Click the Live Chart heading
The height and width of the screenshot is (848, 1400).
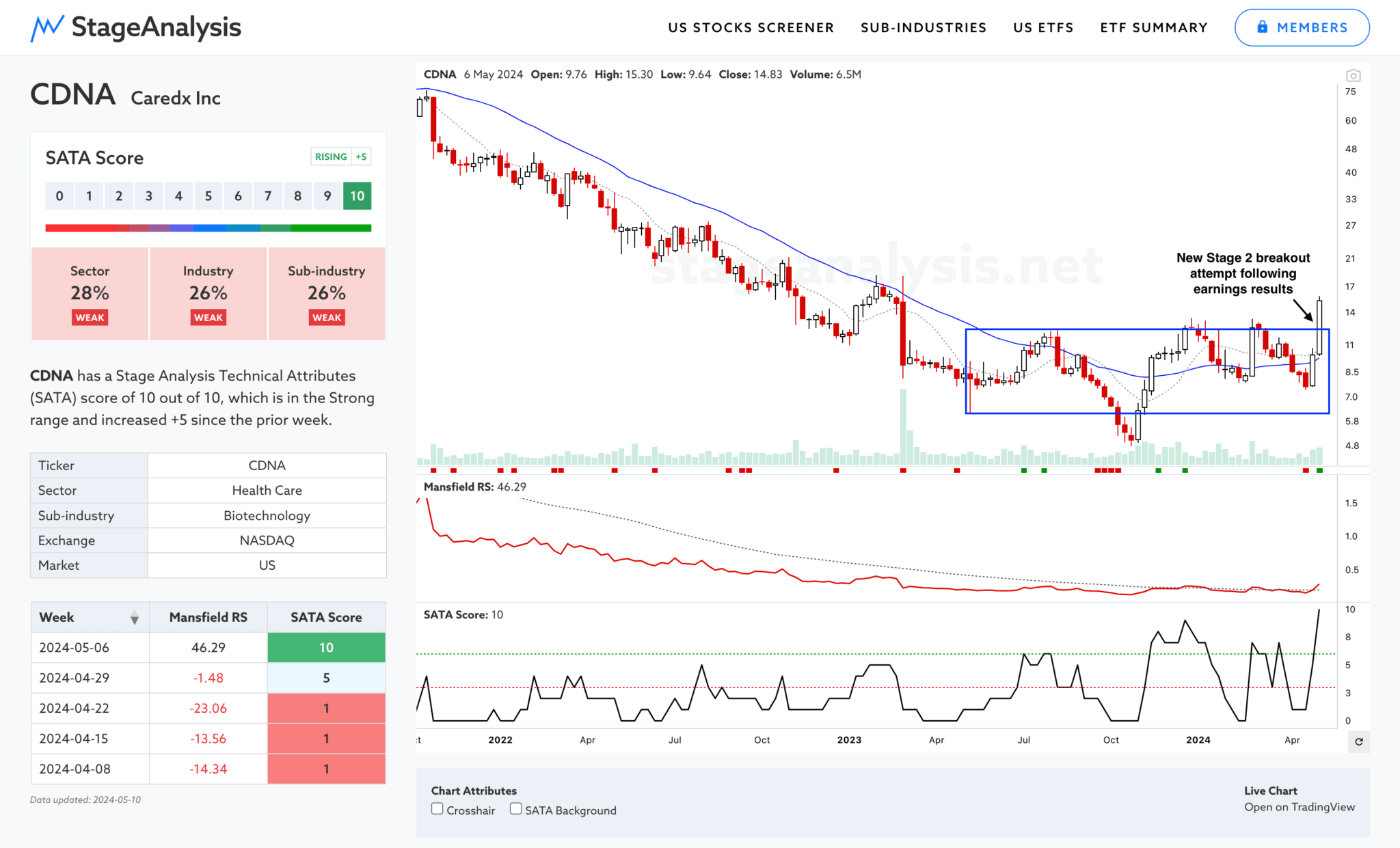point(1270,791)
